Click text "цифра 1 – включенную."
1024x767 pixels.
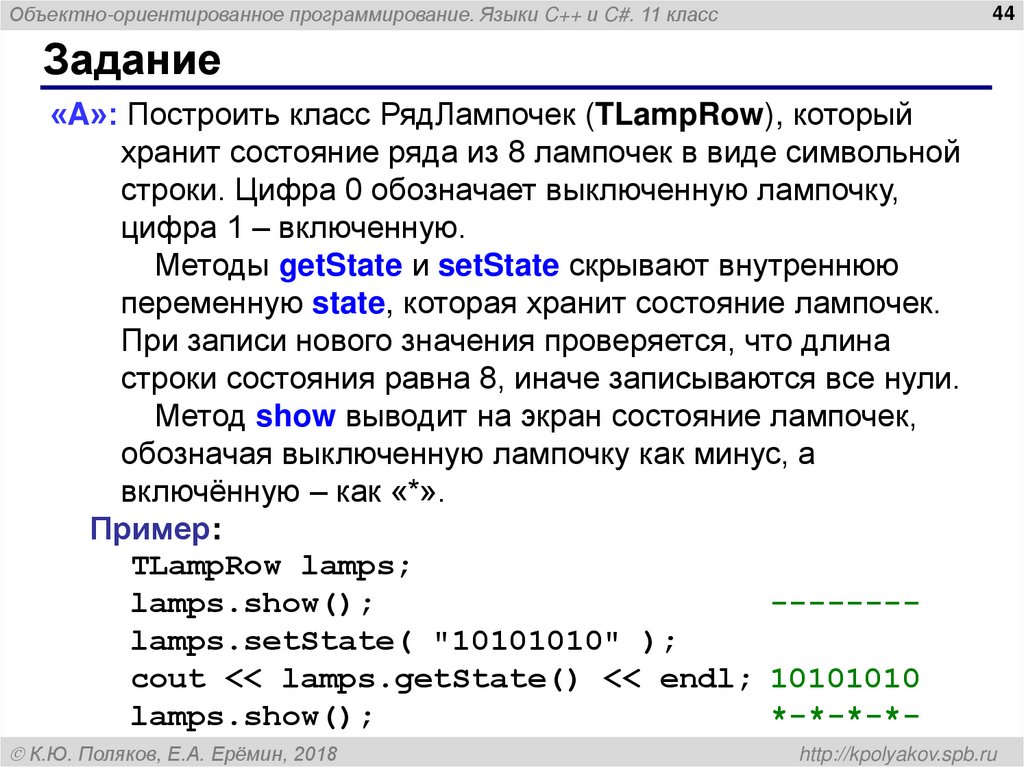coord(293,228)
